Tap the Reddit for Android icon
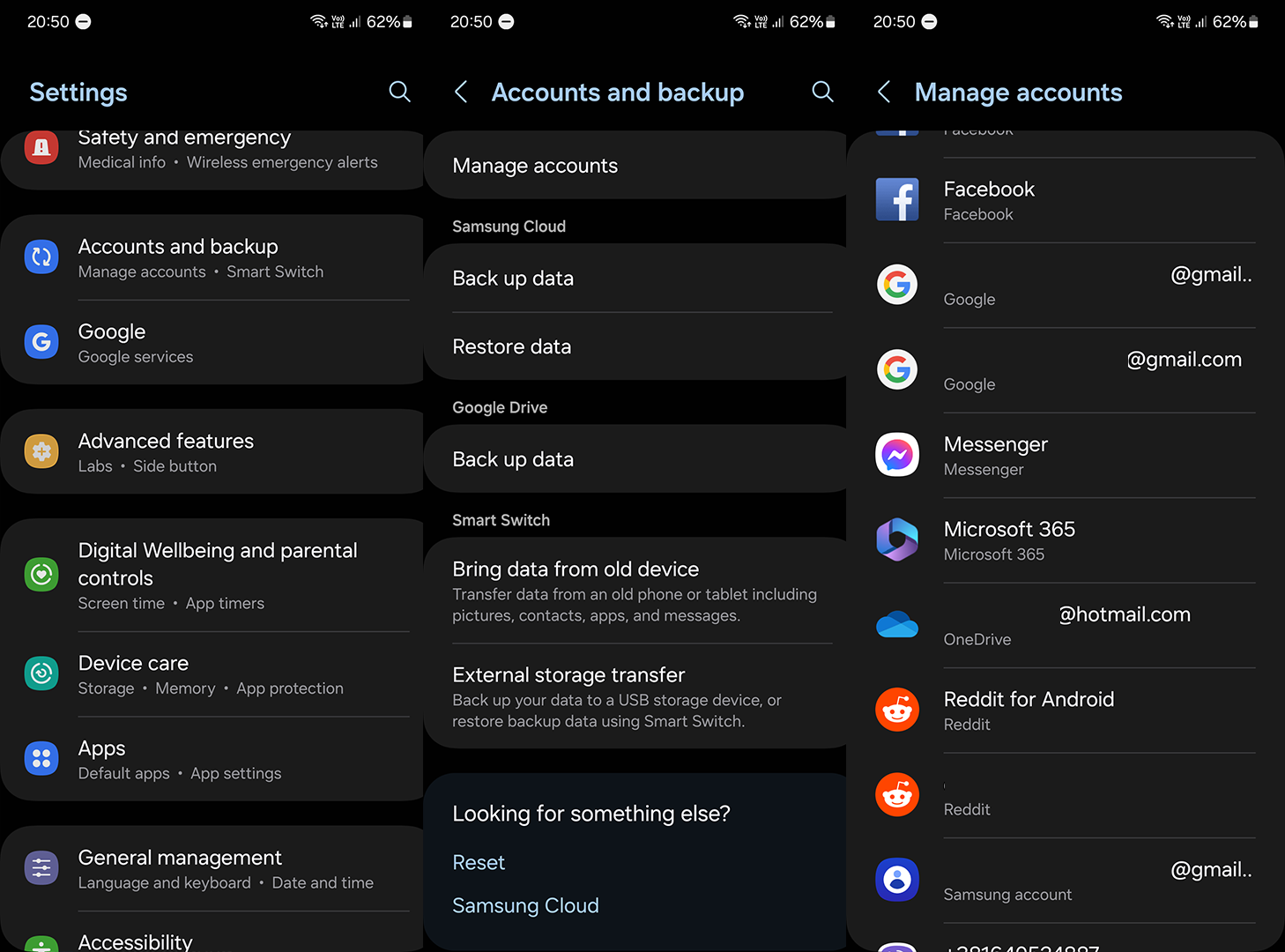 897,710
